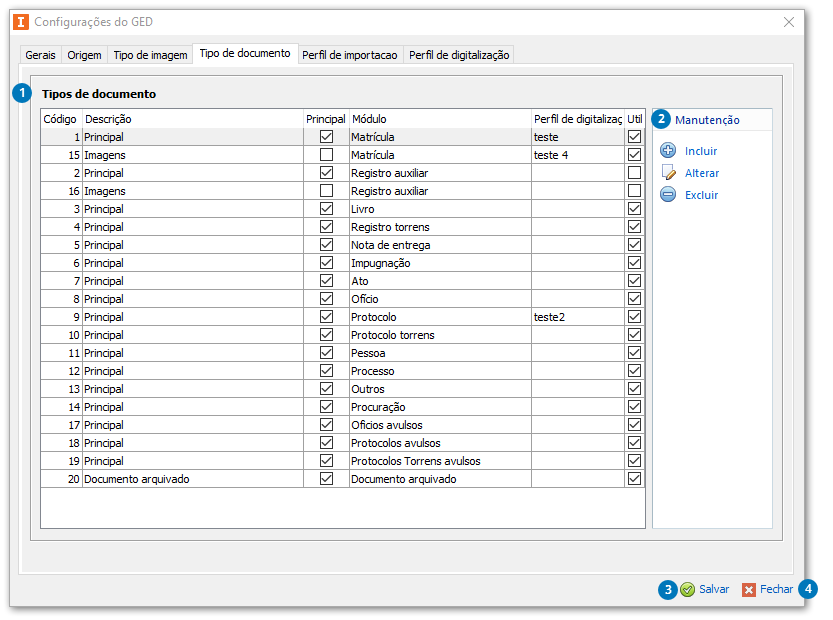The height and width of the screenshot is (620, 833).
Task: Click the Incluir plus icon
Action: 668,151
